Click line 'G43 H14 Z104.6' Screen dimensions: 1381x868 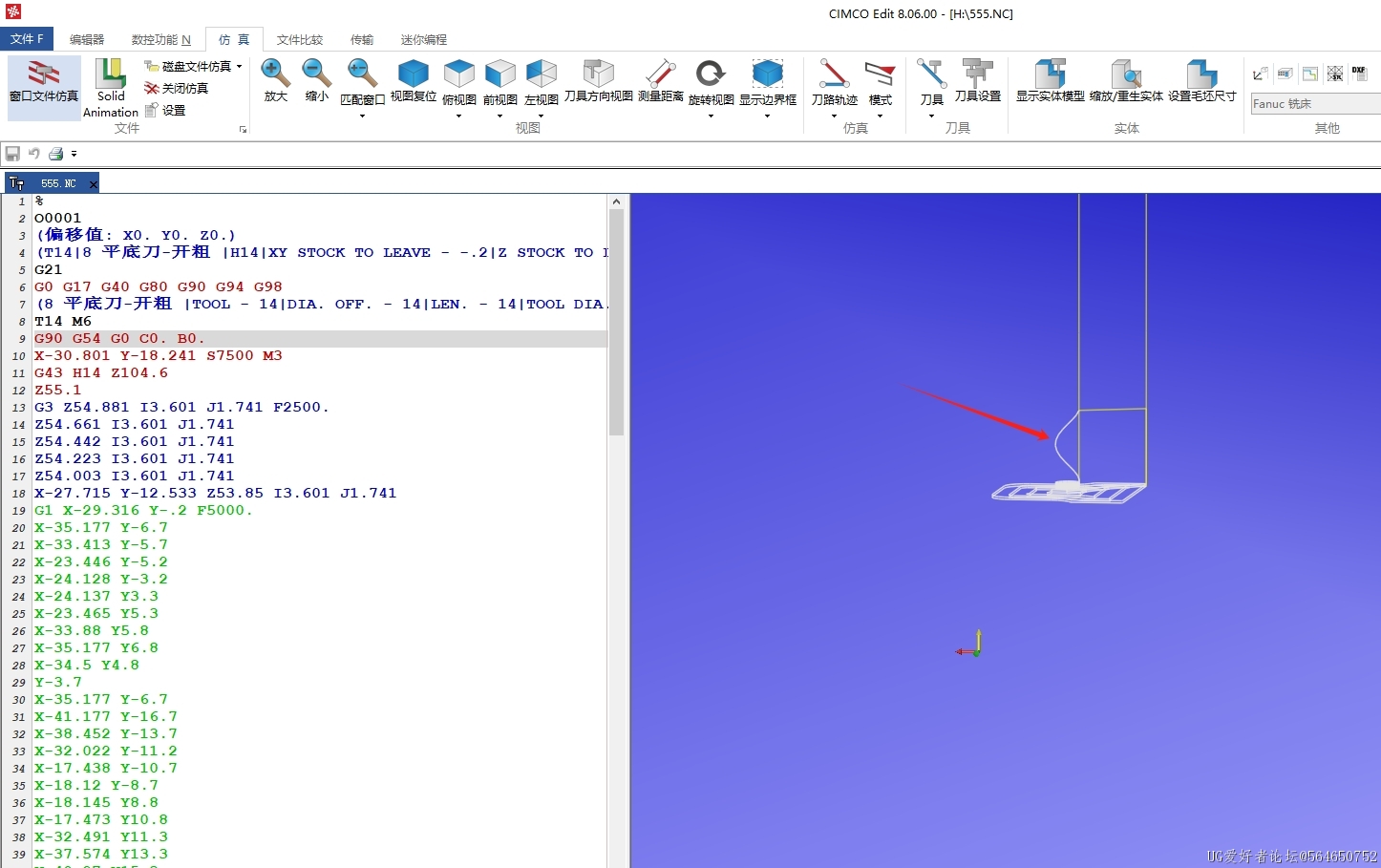101,372
